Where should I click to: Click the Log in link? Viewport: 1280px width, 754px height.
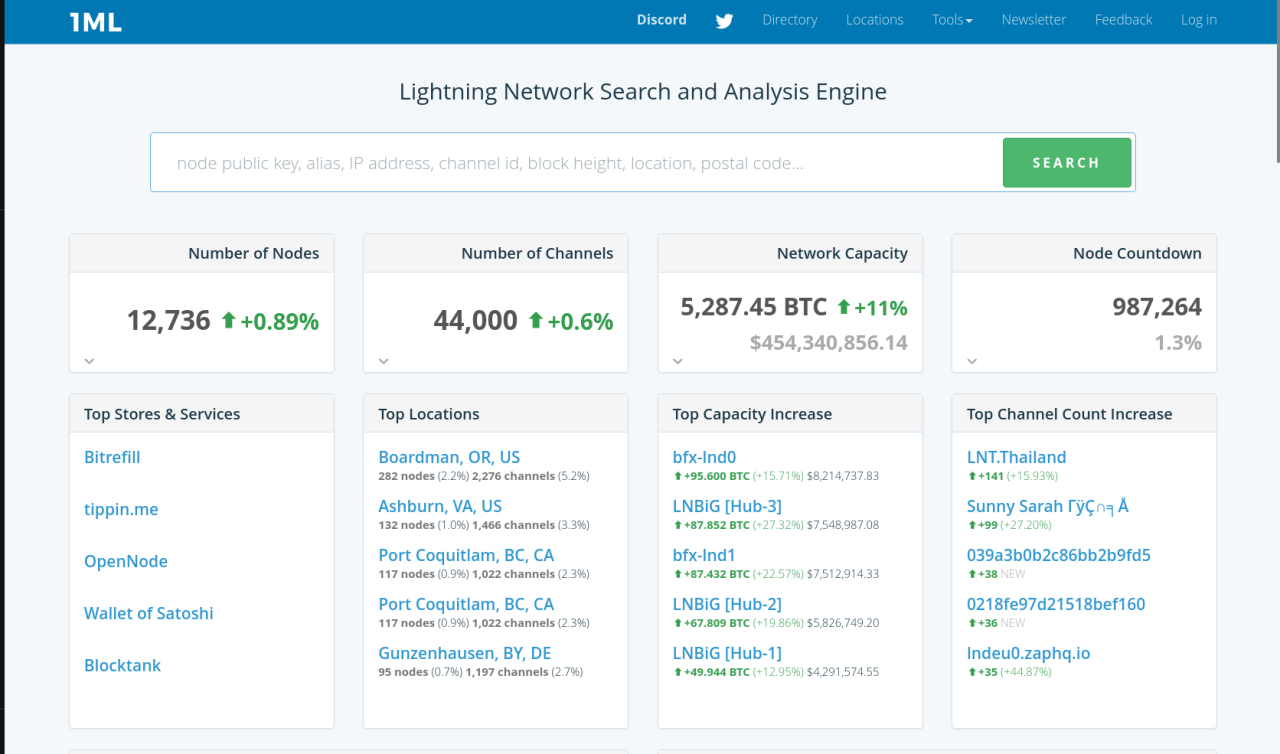(1198, 20)
